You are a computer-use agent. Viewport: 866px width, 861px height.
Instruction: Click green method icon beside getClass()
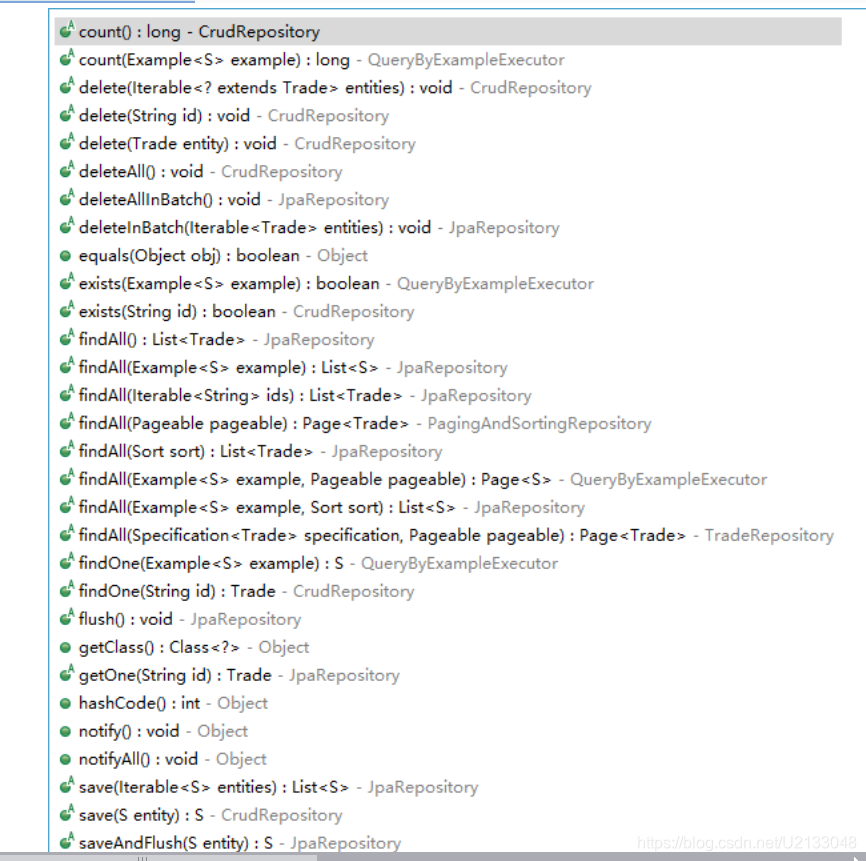point(65,647)
